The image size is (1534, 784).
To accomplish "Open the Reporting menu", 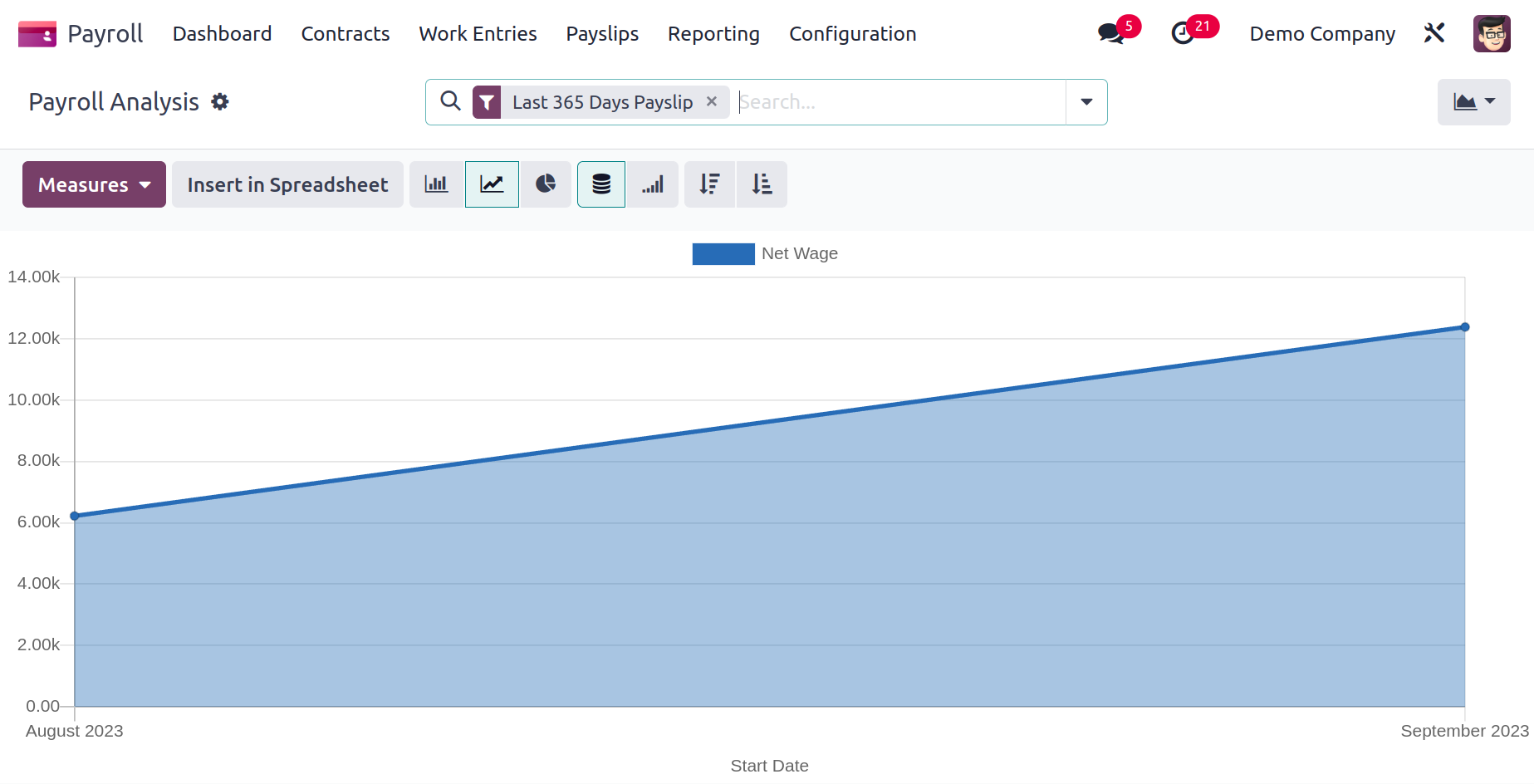I will [713, 34].
